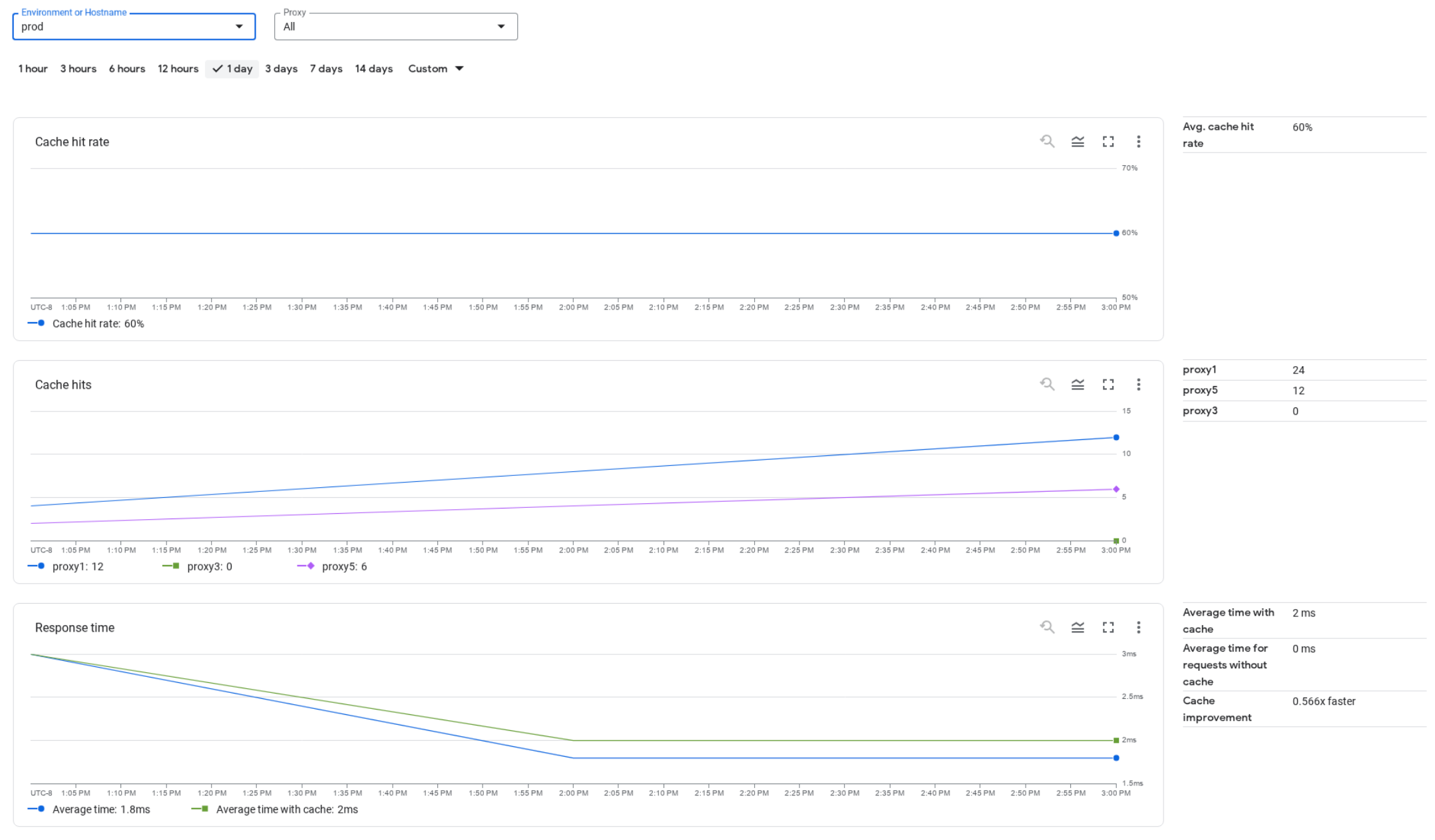Toggle smoothed area view on Cache hits chart
This screenshot has width=1435, height=840.
point(1078,384)
